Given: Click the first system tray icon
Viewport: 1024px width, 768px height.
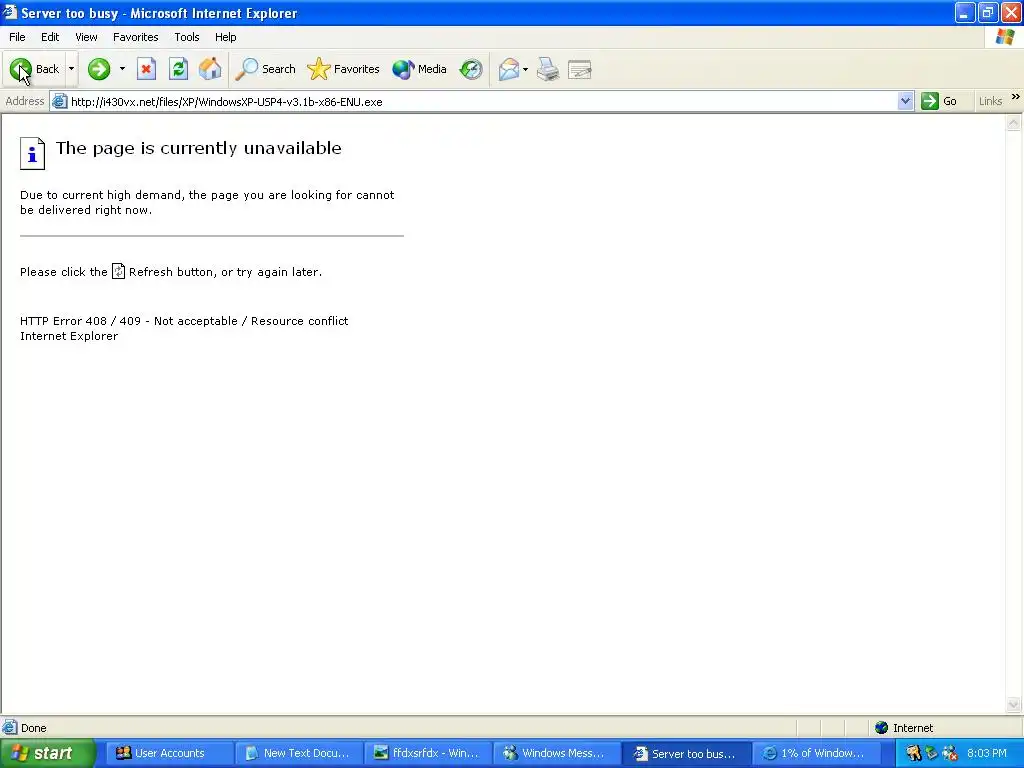Looking at the screenshot, I should (x=914, y=754).
